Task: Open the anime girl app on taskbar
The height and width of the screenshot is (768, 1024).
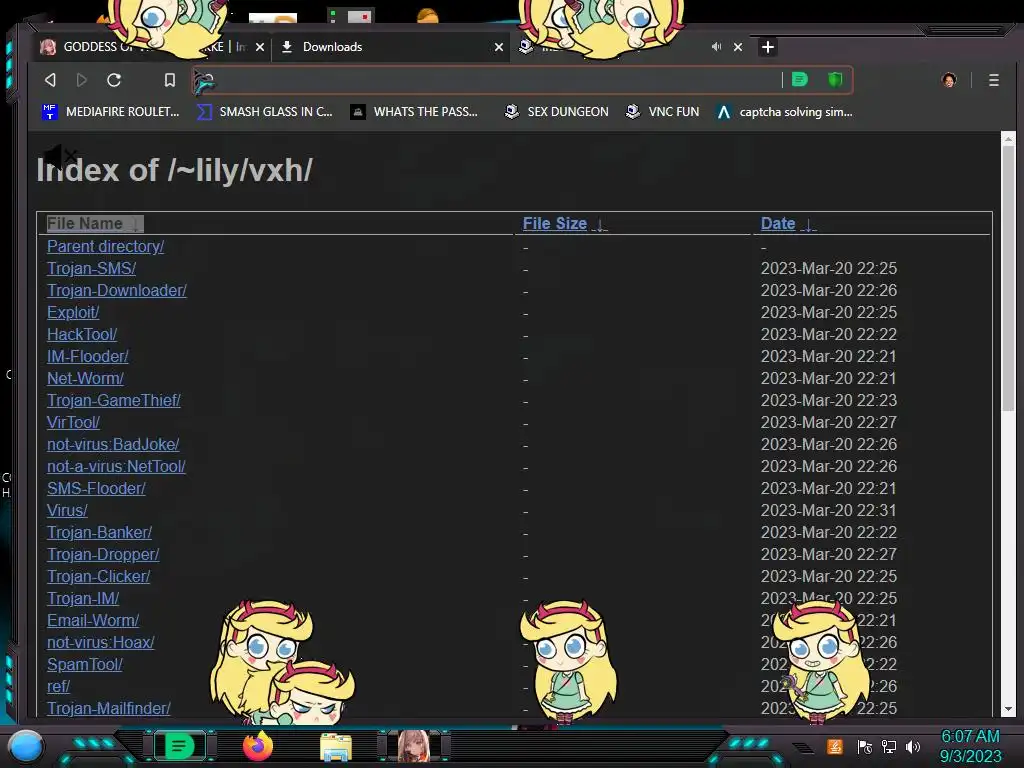Action: pyautogui.click(x=413, y=746)
